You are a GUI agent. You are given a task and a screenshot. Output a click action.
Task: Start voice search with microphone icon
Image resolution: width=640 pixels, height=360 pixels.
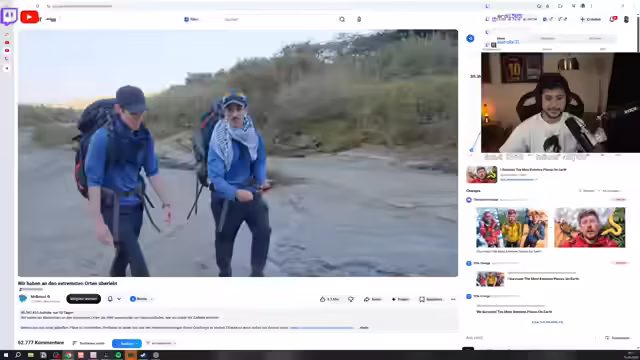tap(359, 19)
